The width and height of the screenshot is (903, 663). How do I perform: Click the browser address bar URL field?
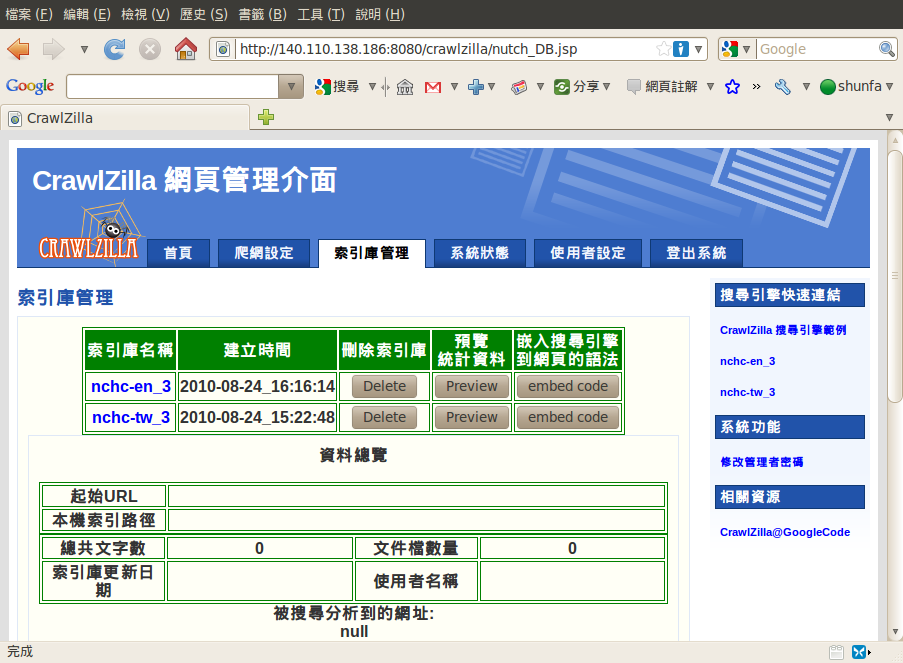[x=446, y=49]
